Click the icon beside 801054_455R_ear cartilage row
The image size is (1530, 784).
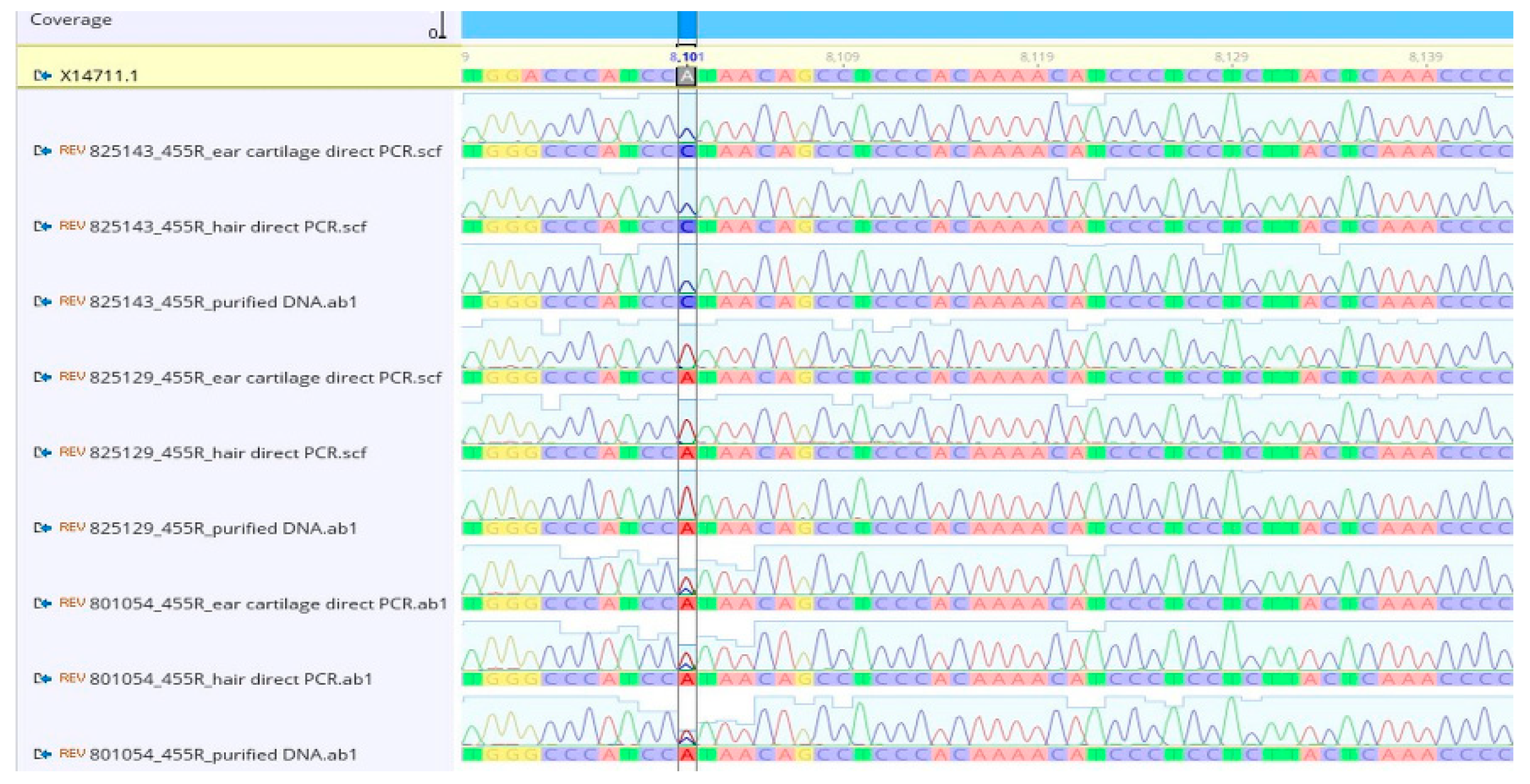click(43, 603)
